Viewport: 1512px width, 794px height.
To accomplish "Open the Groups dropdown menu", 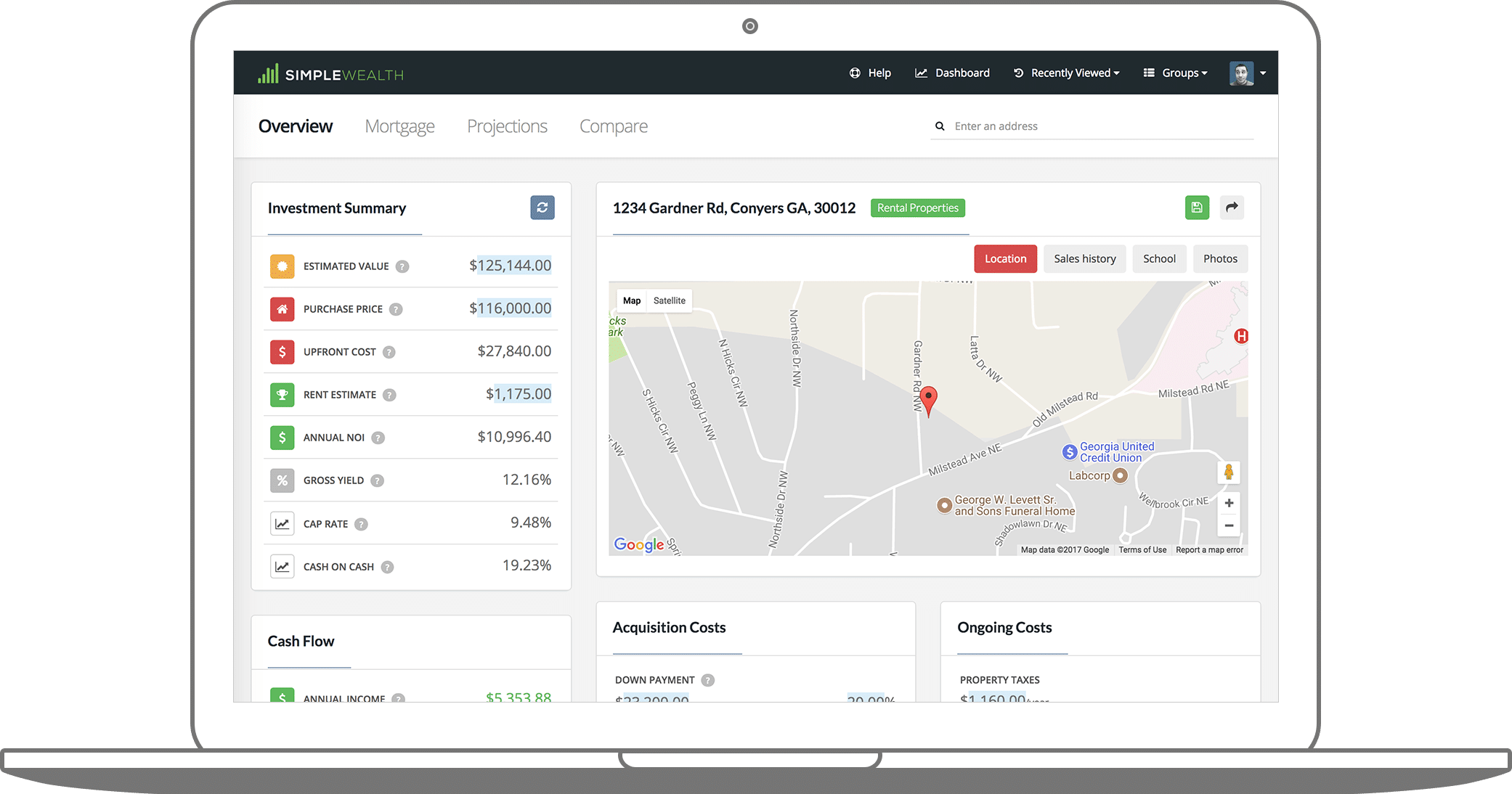I will click(1175, 73).
